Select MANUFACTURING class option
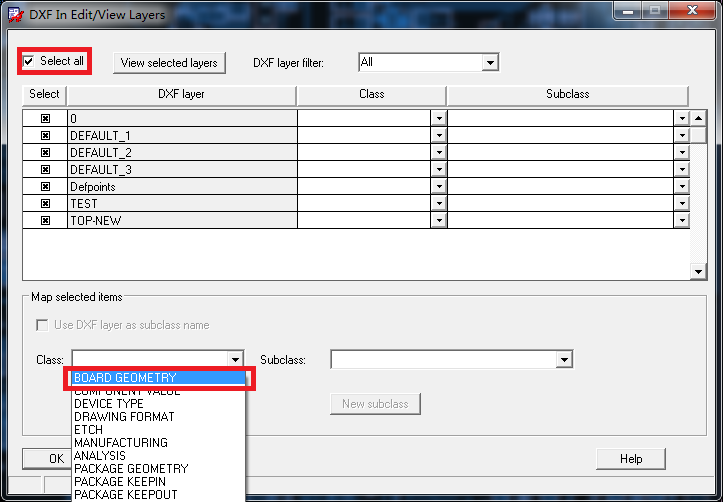723x502 pixels. click(121, 443)
